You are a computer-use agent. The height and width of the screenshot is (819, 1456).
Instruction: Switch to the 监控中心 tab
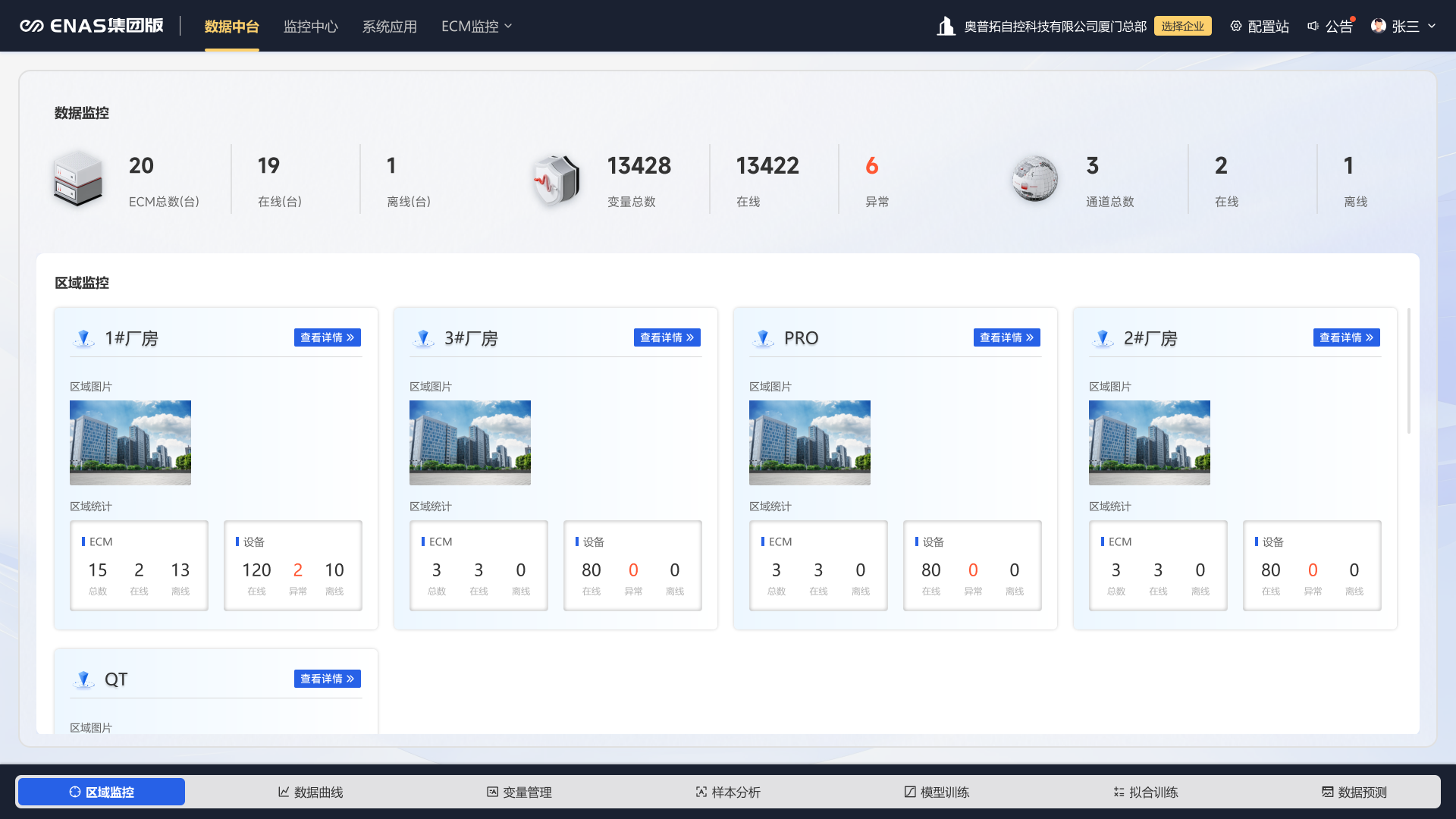point(310,27)
